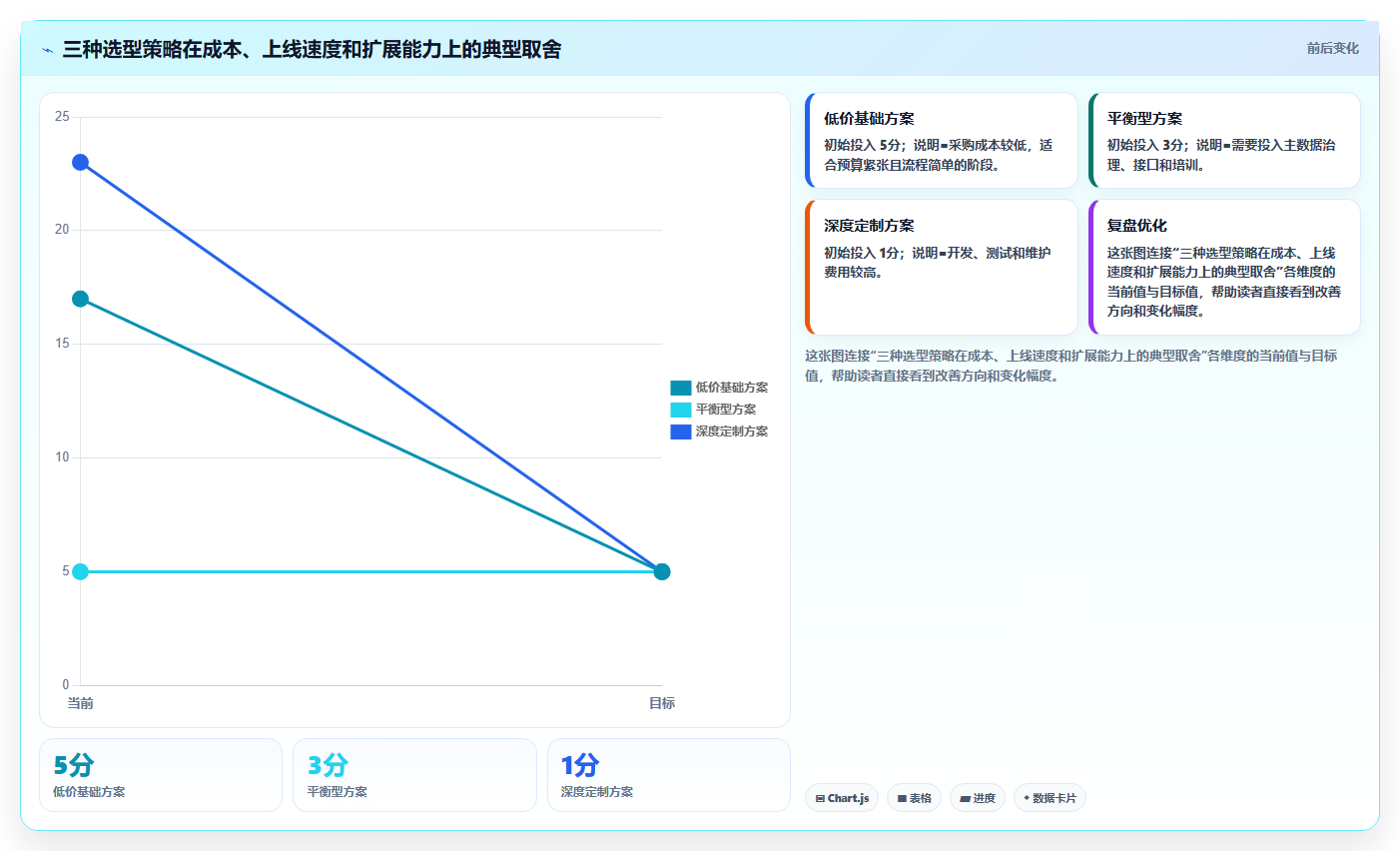Open the 复盘优化 info card
This screenshot has width=1400, height=851.
[1224, 267]
